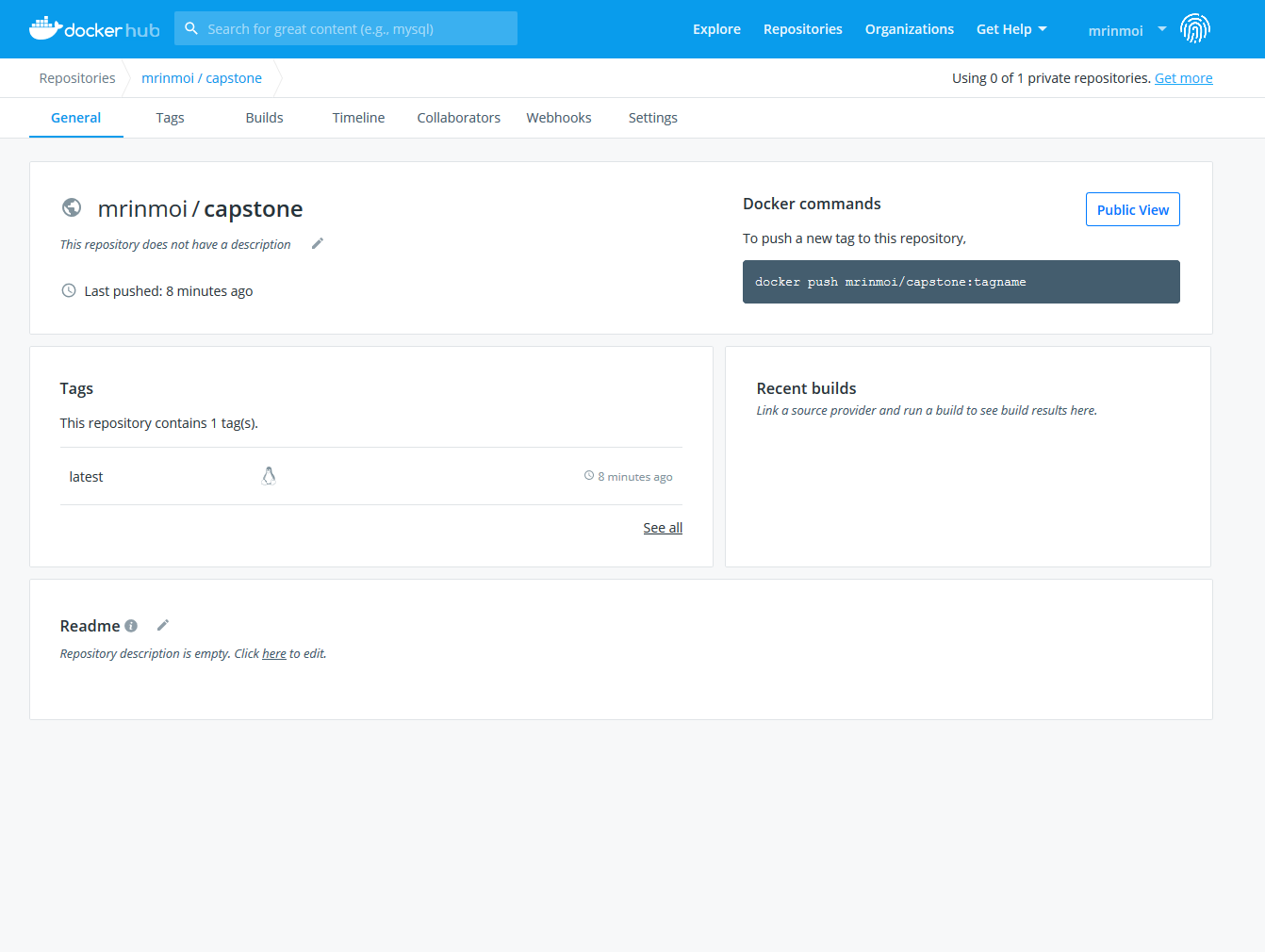The image size is (1265, 952).
Task: Click the mrinmoi username in header
Action: point(1115,30)
